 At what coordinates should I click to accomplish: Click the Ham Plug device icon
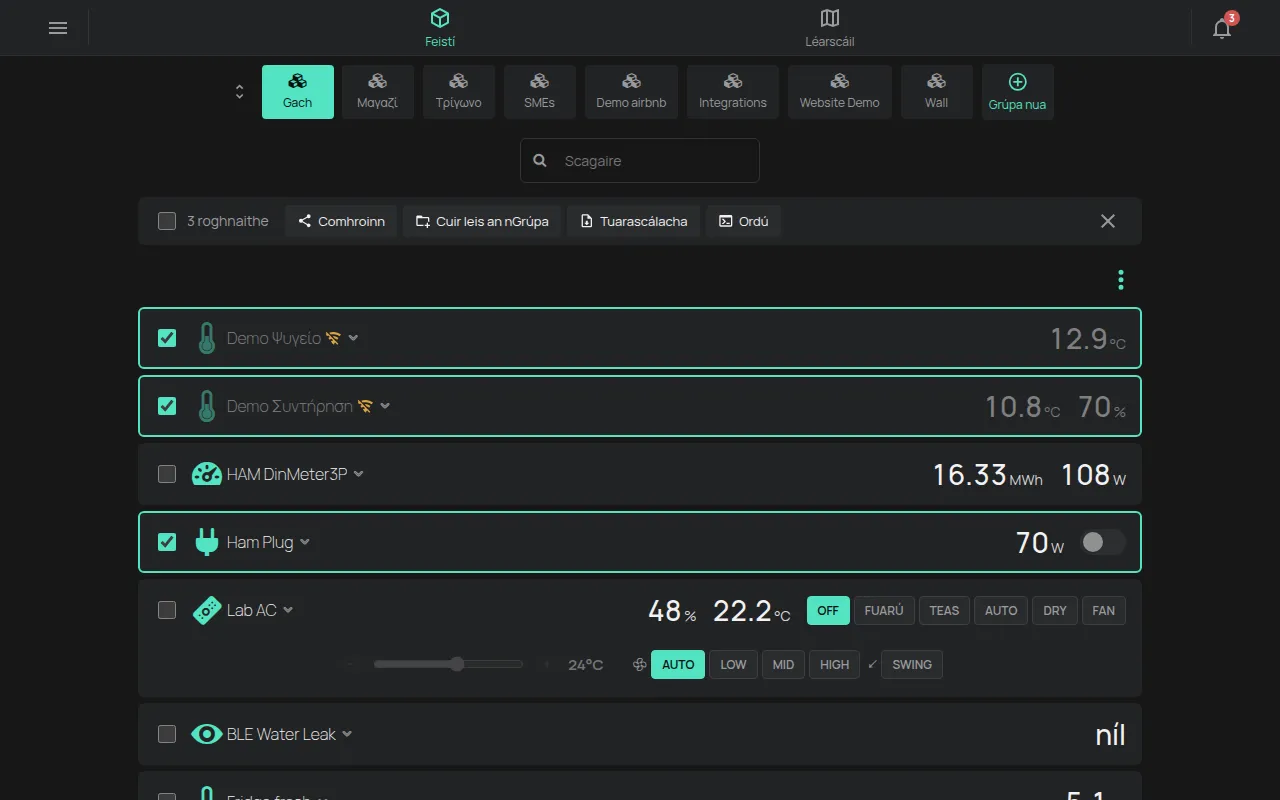(x=206, y=542)
